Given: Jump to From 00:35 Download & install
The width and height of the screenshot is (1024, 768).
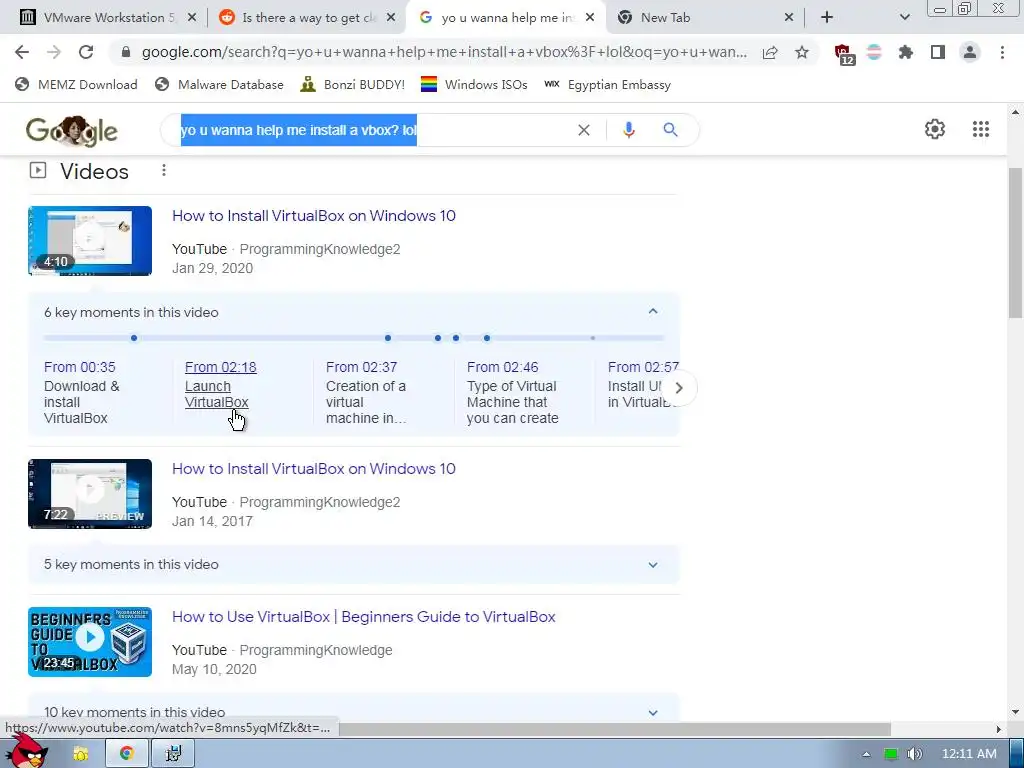Looking at the screenshot, I should [82, 392].
